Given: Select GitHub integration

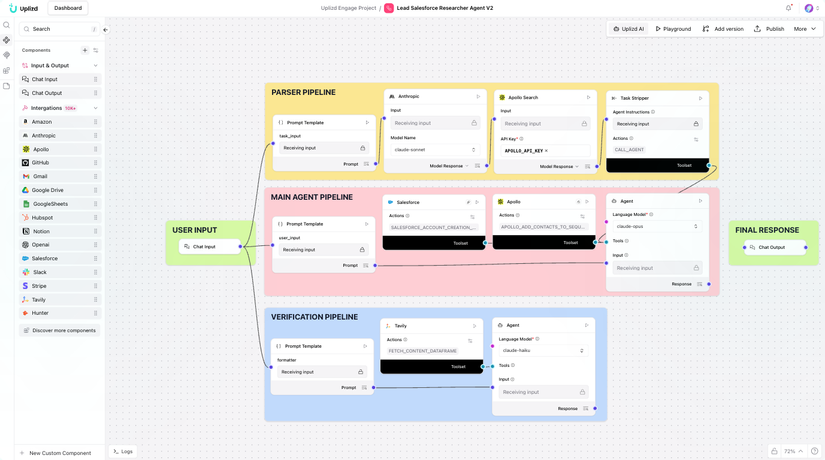Looking at the screenshot, I should point(60,163).
